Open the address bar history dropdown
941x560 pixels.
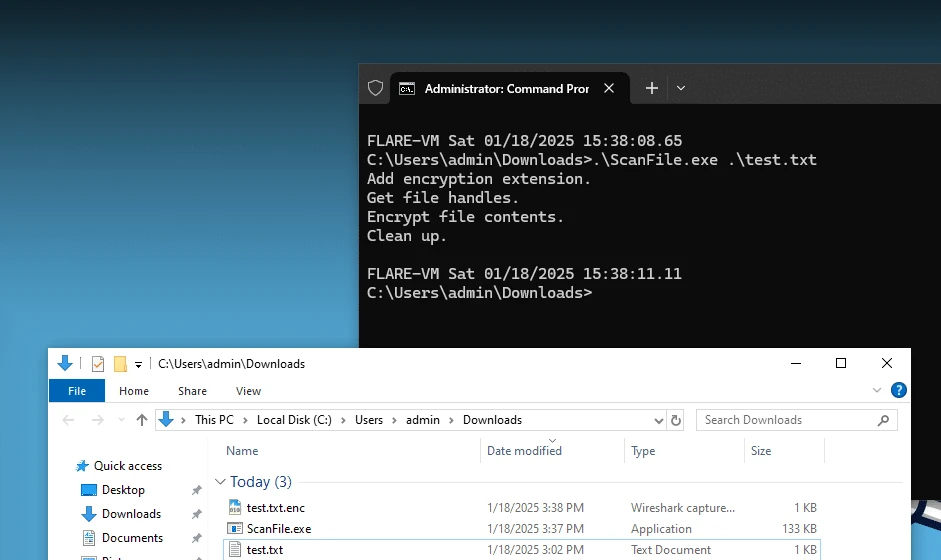pyautogui.click(x=658, y=421)
